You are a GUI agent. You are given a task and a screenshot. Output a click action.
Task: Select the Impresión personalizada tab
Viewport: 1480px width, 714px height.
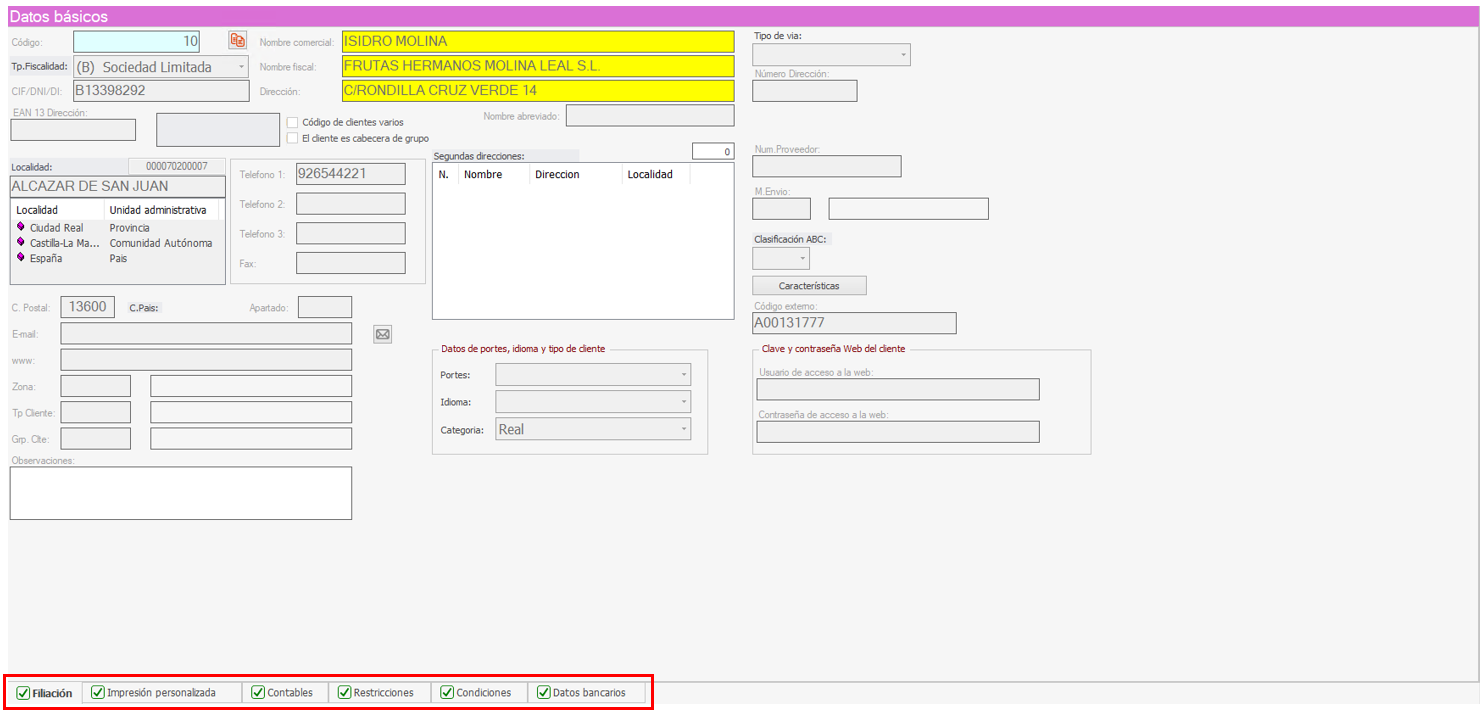pyautogui.click(x=160, y=692)
